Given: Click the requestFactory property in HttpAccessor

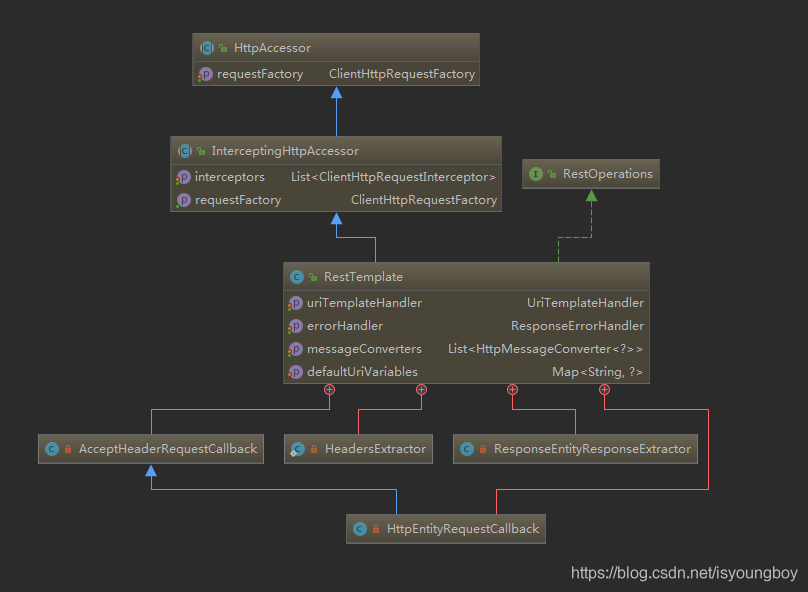Looking at the screenshot, I should point(270,73).
